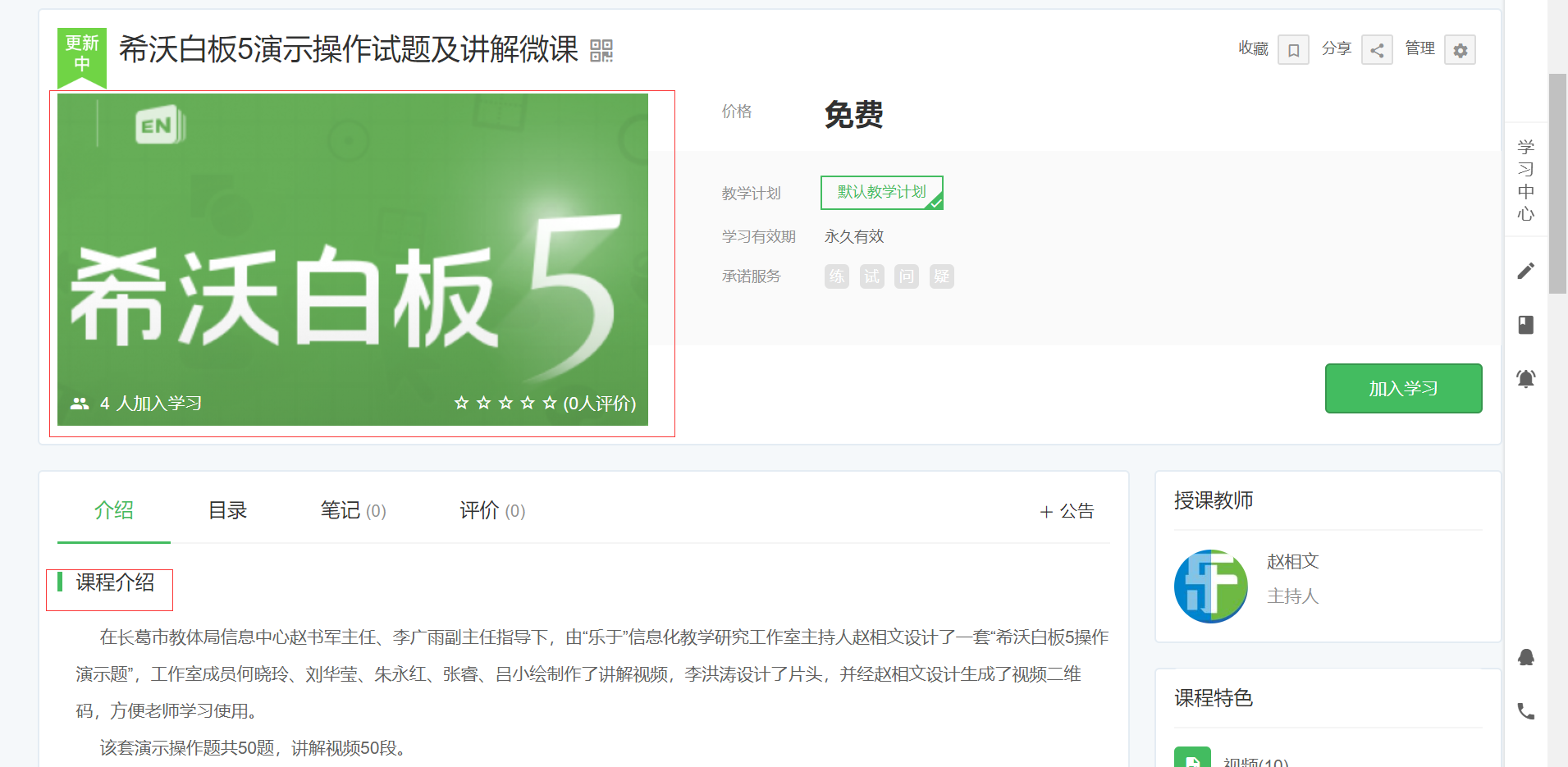Click the ringing alarm bell sidebar icon
1568x767 pixels.
tap(1525, 378)
